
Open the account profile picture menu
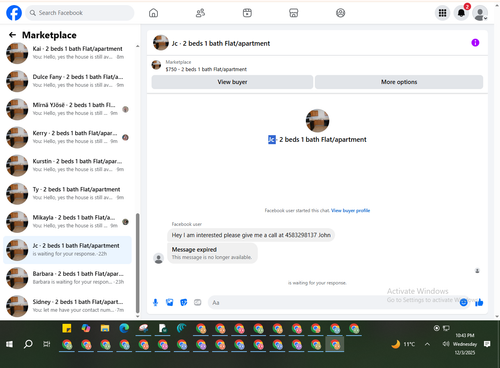pos(480,13)
